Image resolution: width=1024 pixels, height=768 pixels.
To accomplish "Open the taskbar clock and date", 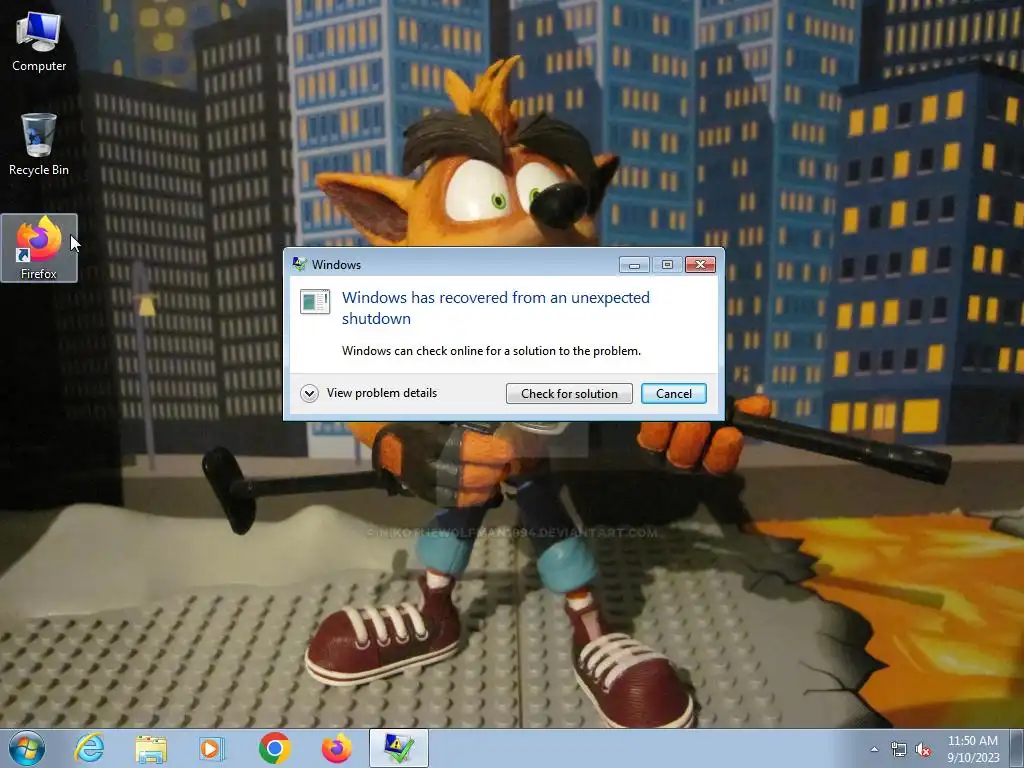I will tap(972, 749).
